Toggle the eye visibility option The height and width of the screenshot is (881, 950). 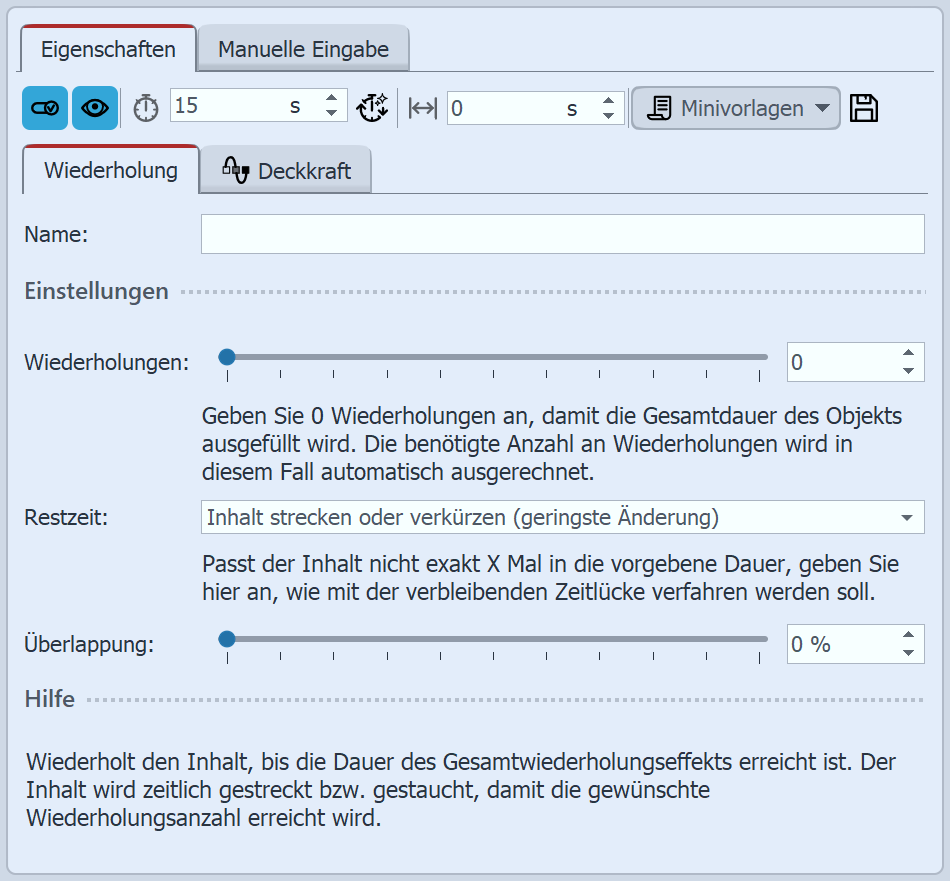tap(93, 107)
